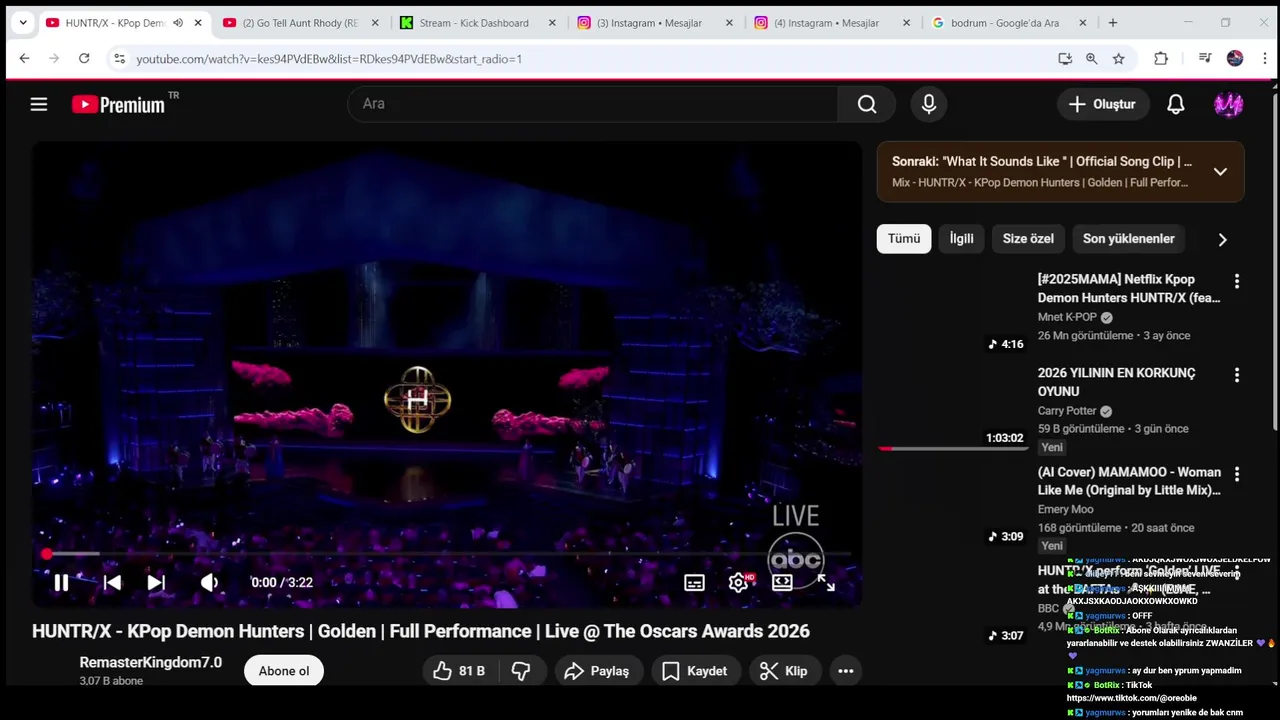Screen dimensions: 1280x720
Task: Click the search magnifier button
Action: 867,104
